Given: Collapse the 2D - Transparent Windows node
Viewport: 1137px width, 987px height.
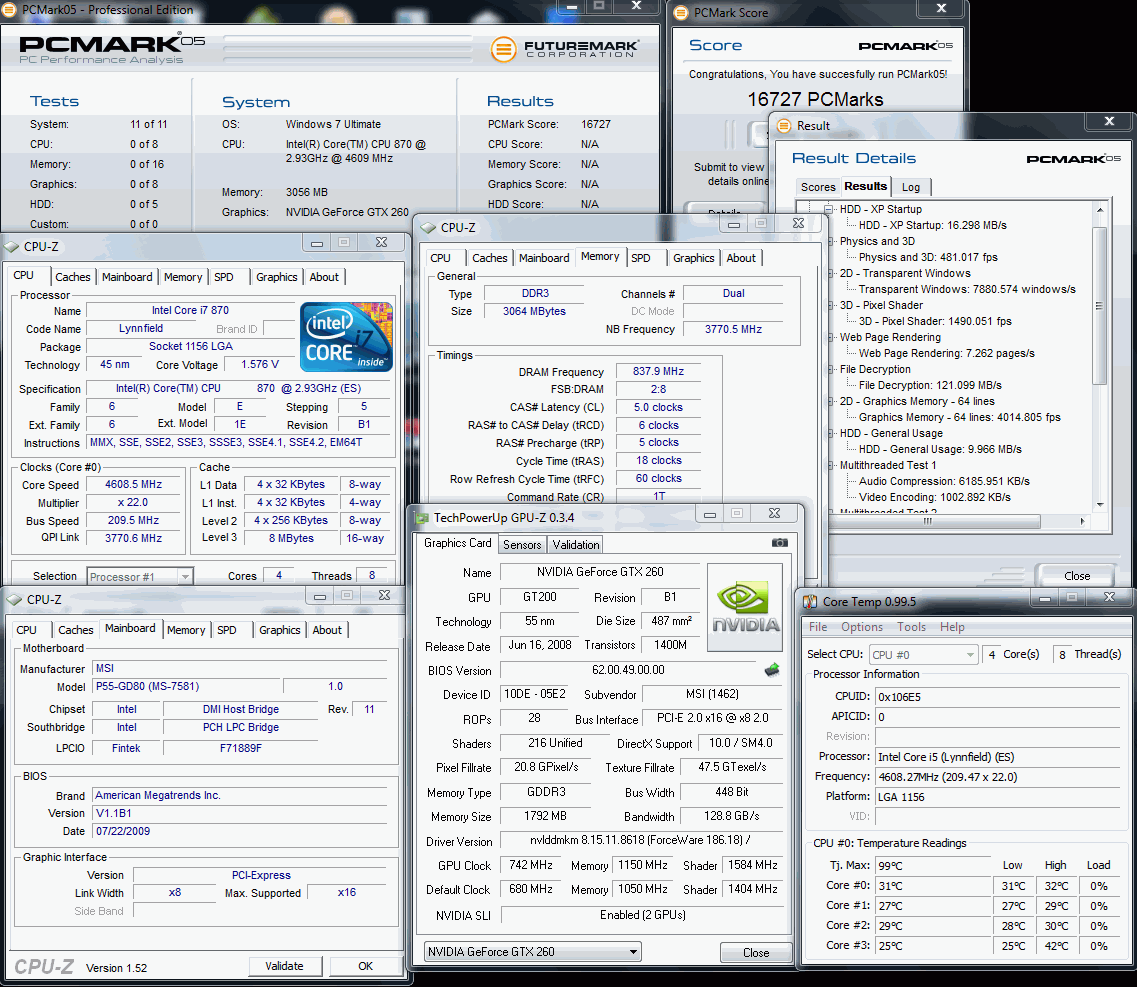Looking at the screenshot, I should click(x=830, y=273).
